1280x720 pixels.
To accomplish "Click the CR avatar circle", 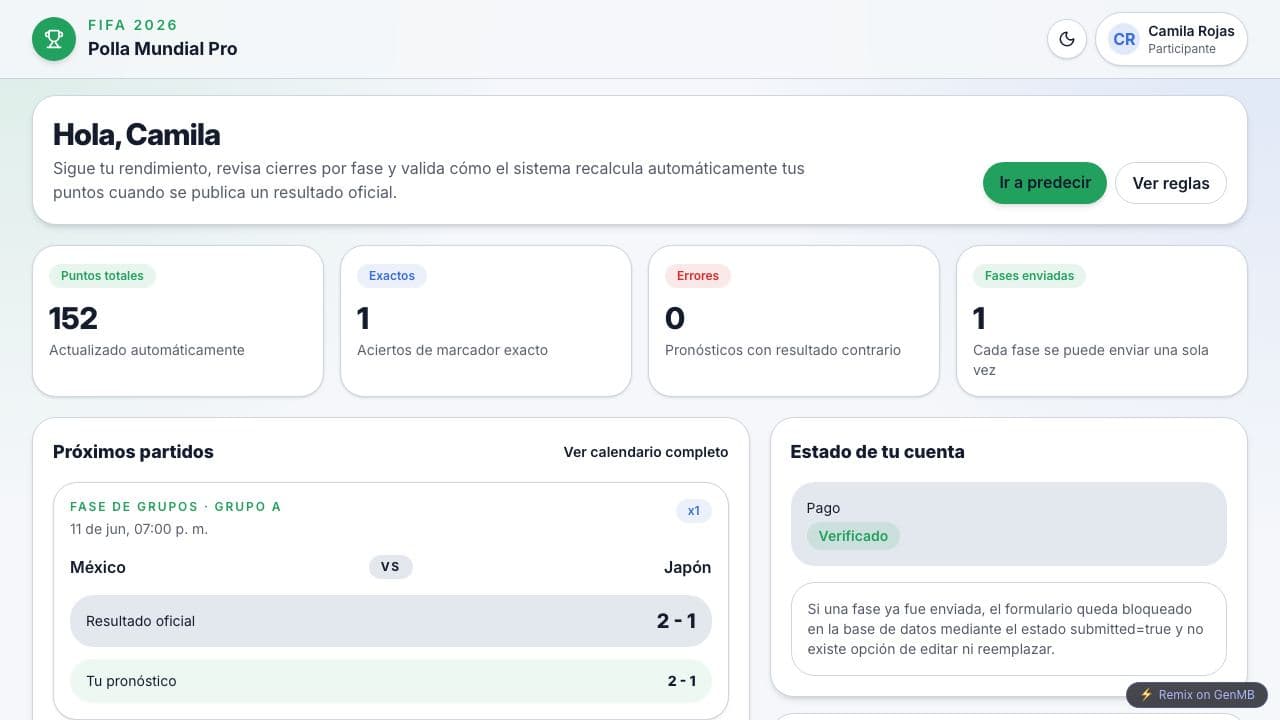I will coord(1124,39).
